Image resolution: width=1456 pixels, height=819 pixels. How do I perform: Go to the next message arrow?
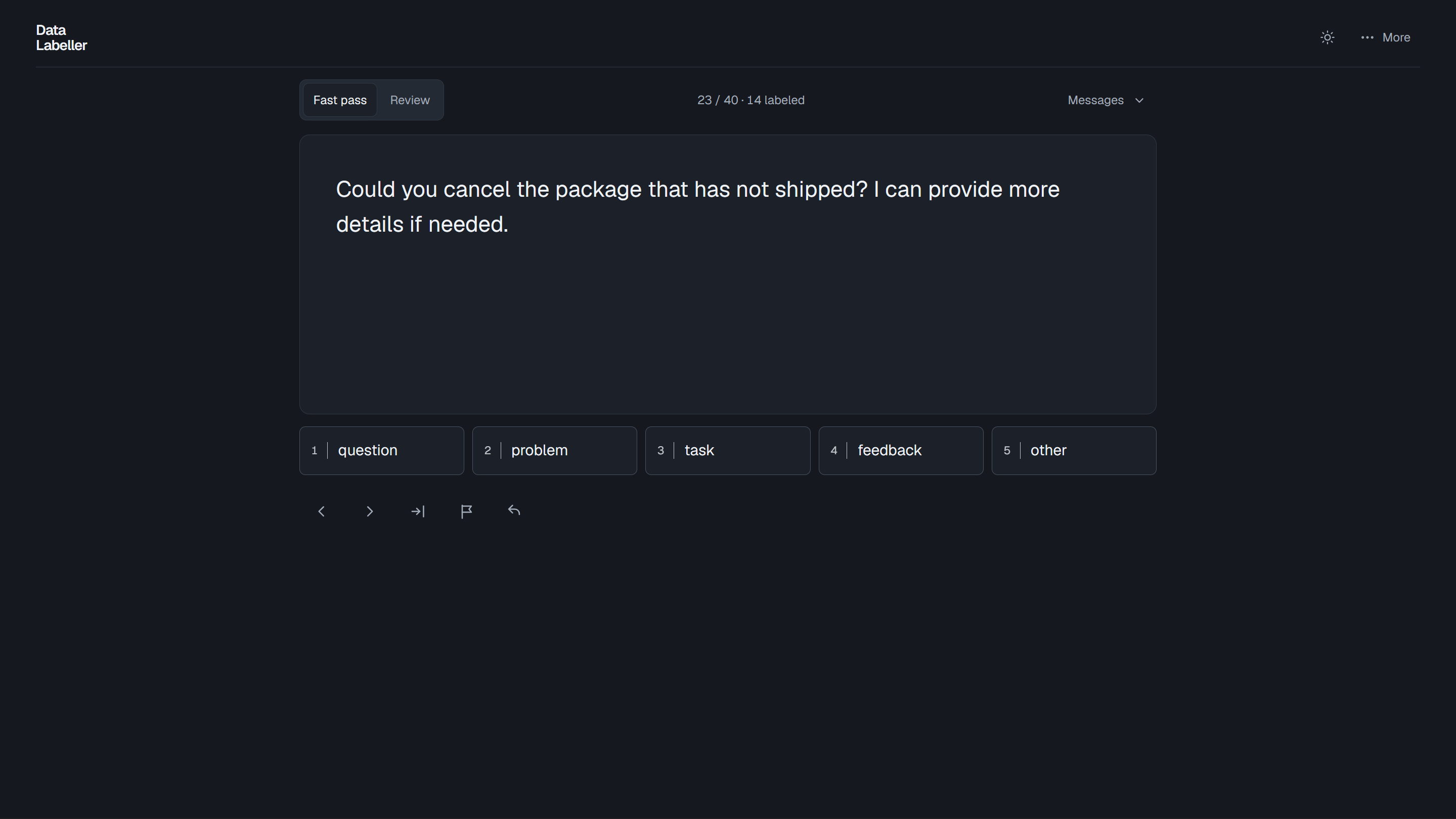pyautogui.click(x=370, y=511)
